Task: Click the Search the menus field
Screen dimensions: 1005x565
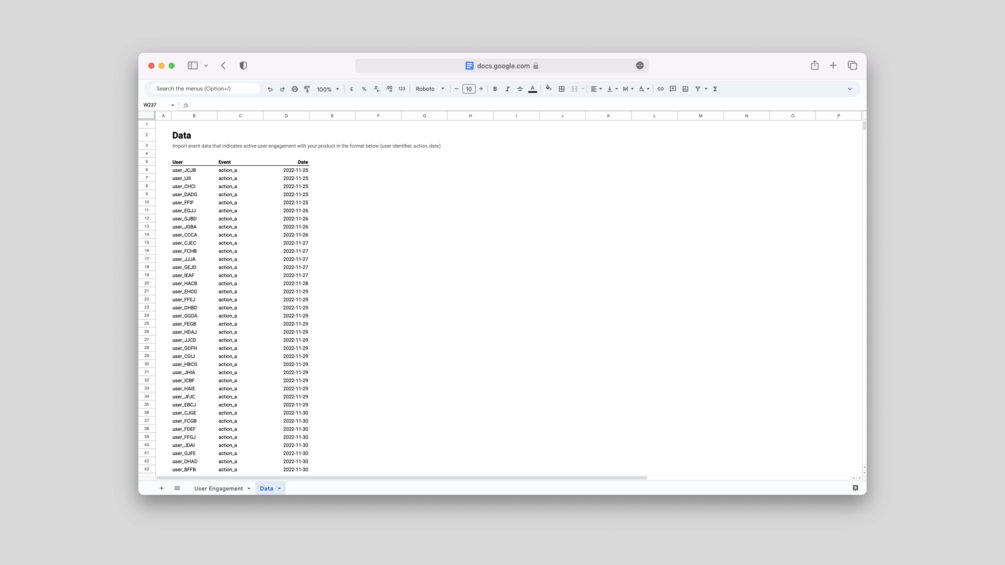Action: pos(204,88)
